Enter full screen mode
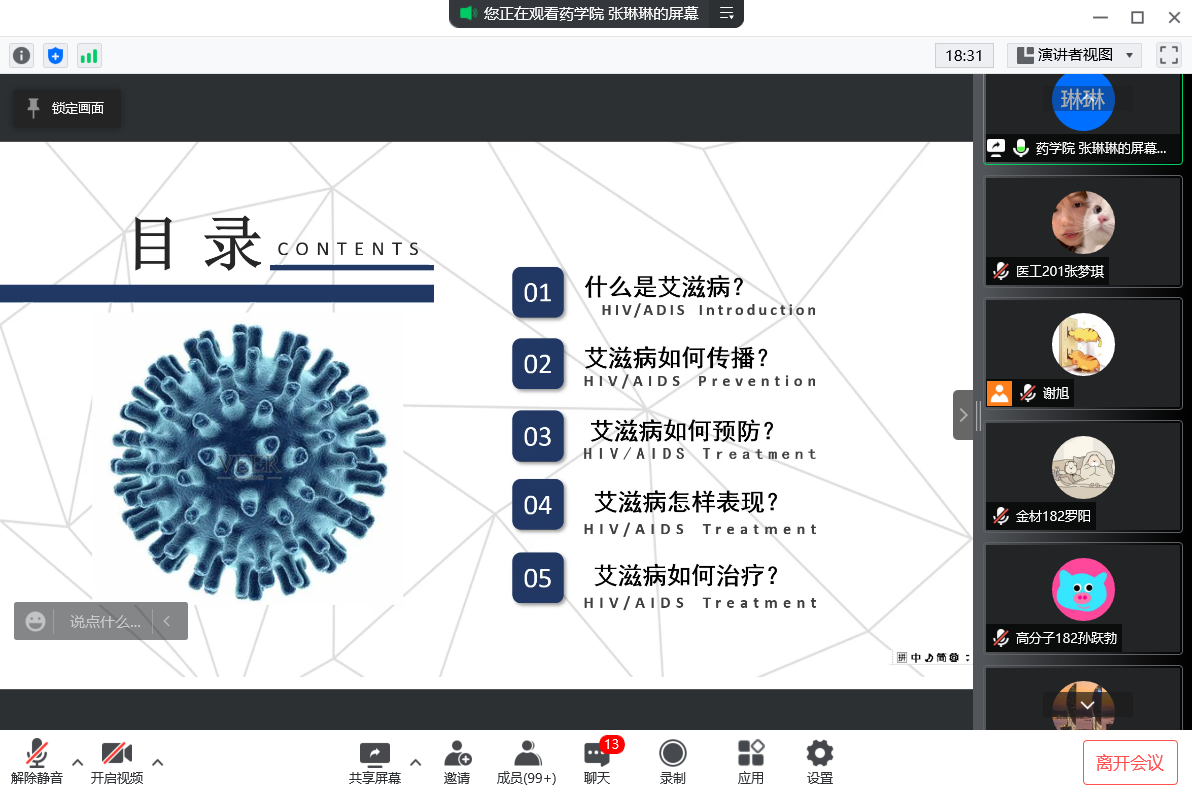Viewport: 1192px width, 792px height. click(1168, 55)
